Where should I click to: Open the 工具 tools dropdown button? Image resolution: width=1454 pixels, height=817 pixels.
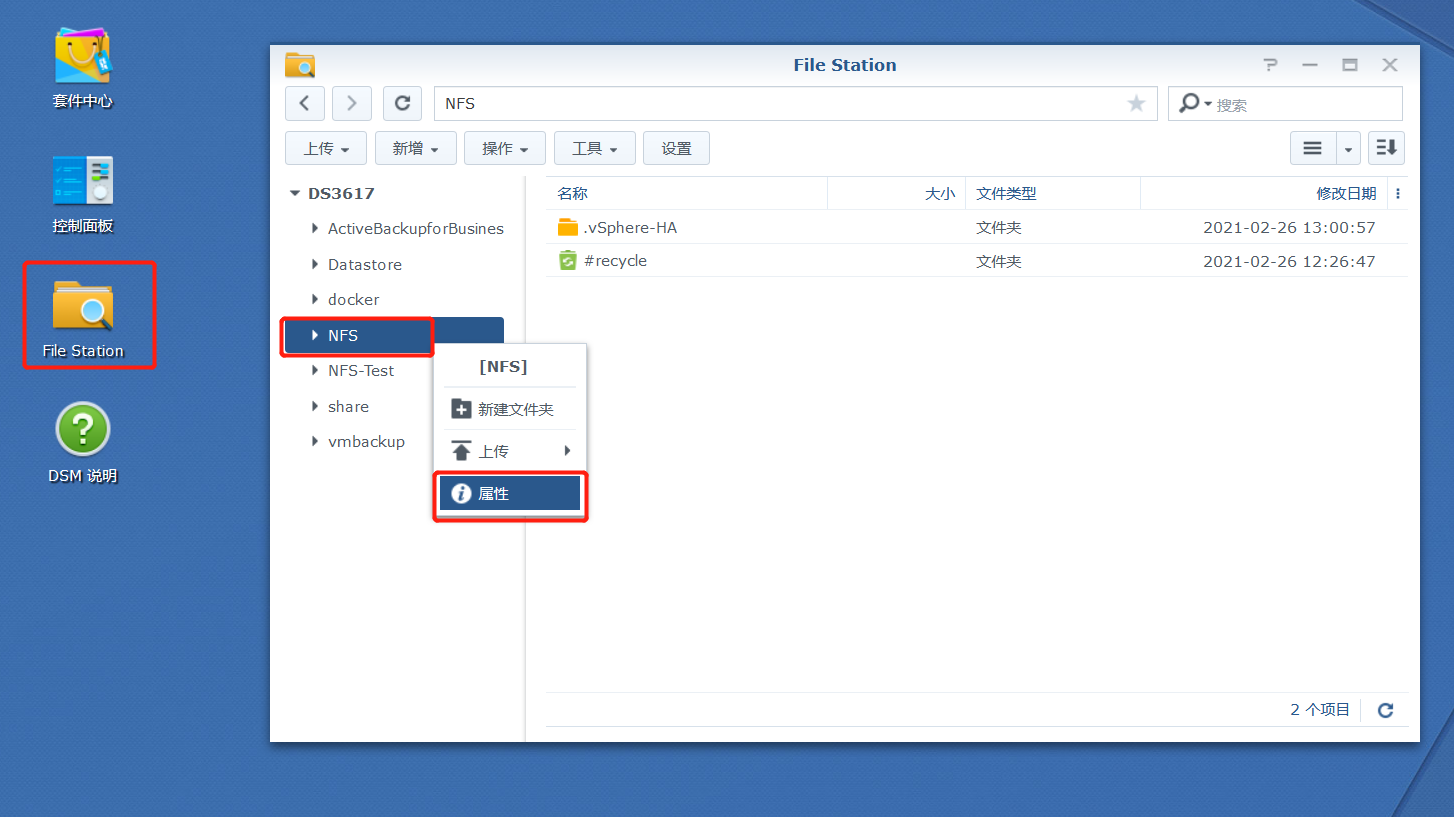[595, 148]
